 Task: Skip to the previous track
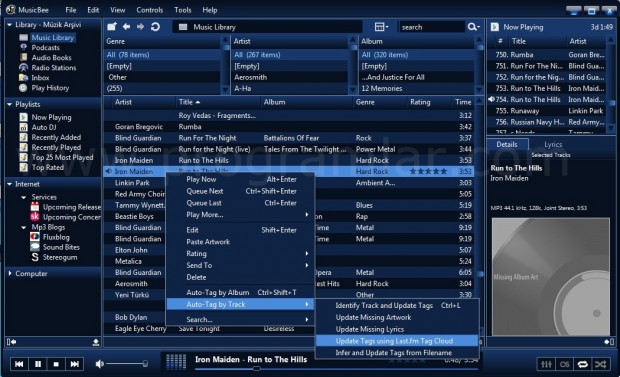pos(19,364)
